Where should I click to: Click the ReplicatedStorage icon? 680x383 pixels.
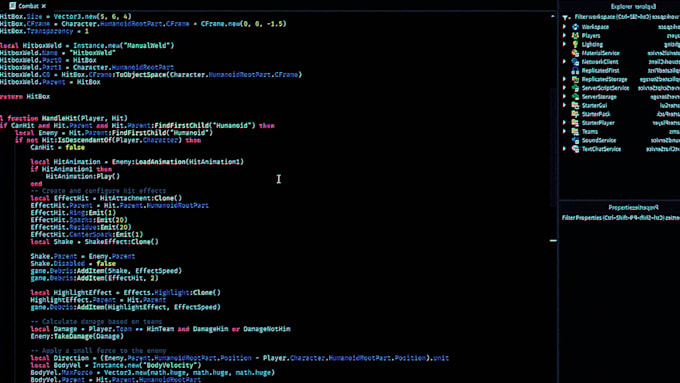click(575, 79)
